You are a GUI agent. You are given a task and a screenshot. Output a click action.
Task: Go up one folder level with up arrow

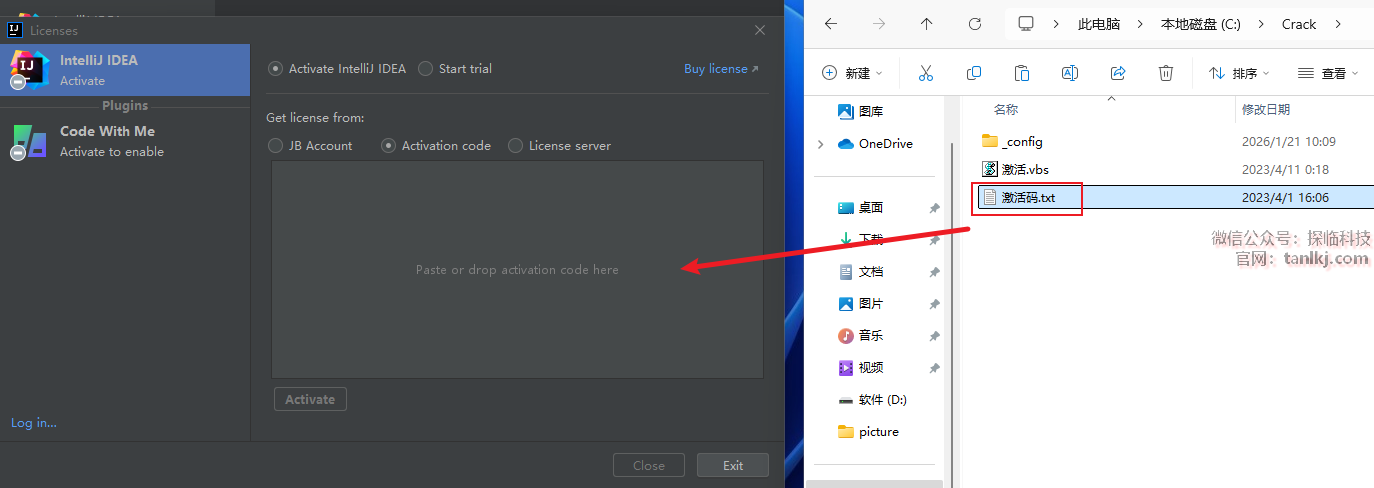click(926, 24)
